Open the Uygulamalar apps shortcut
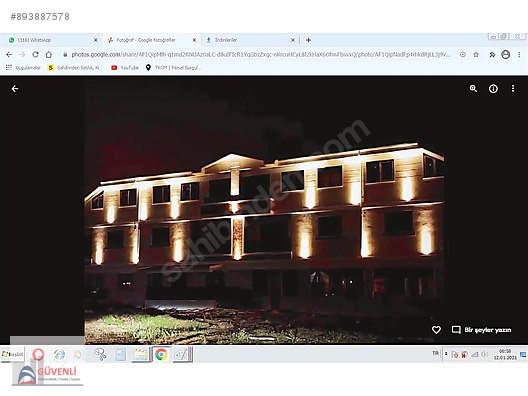The width and height of the screenshot is (528, 396). coord(23,68)
